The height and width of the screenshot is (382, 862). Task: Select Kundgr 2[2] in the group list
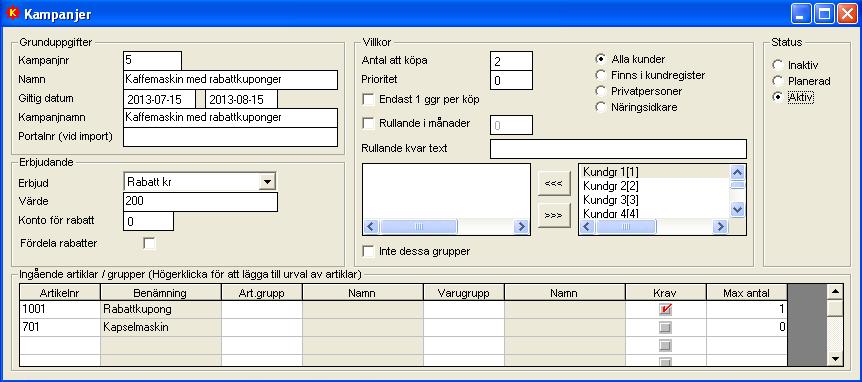click(x=655, y=186)
